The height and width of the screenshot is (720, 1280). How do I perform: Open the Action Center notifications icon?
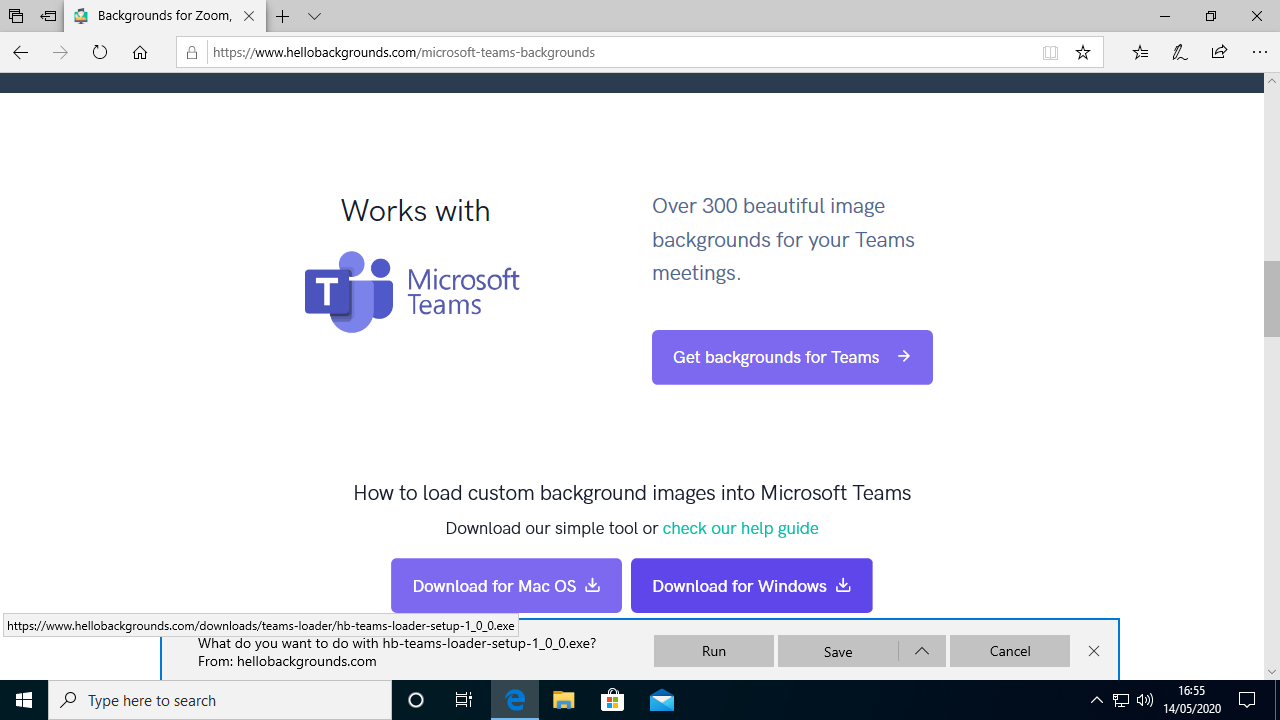tap(1247, 700)
